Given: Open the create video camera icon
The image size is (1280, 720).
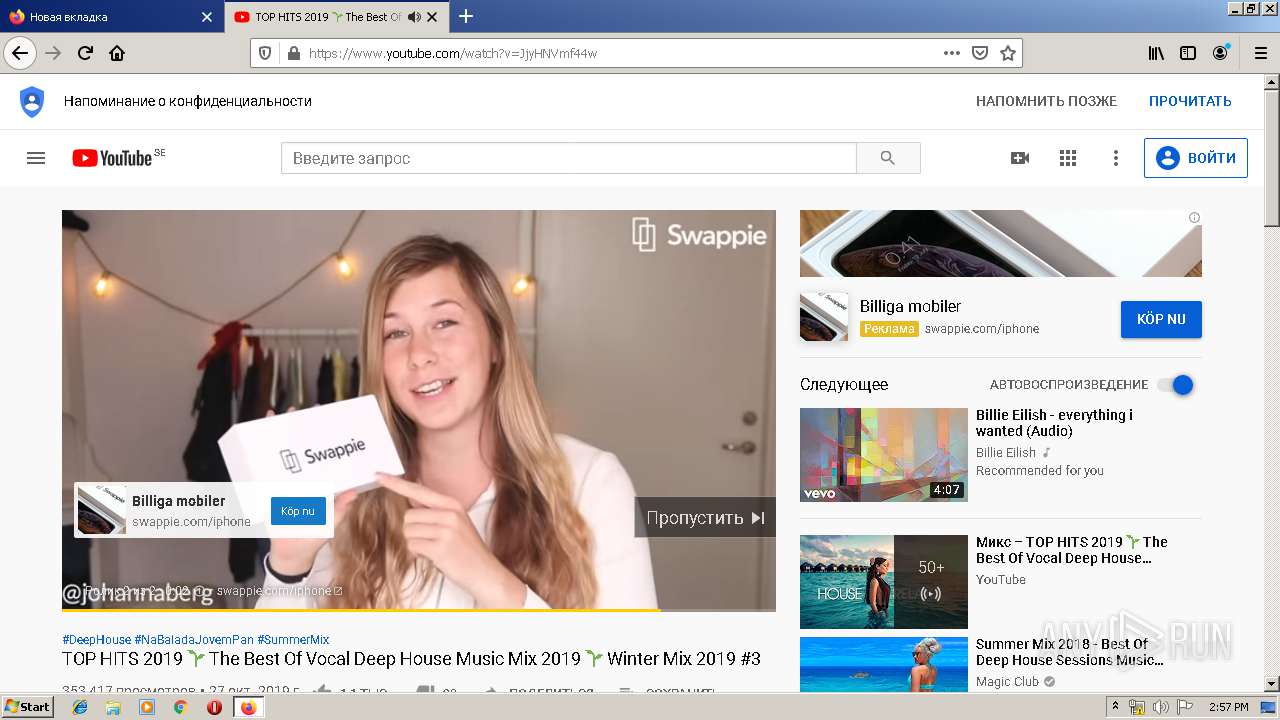Looking at the screenshot, I should click(x=1020, y=158).
